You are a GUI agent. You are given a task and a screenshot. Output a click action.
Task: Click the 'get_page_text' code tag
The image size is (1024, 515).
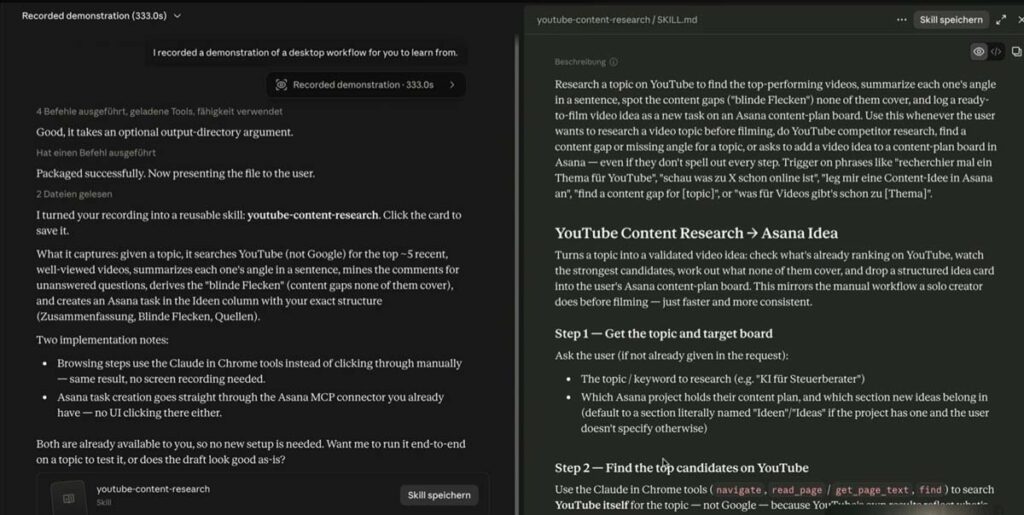(x=872, y=490)
